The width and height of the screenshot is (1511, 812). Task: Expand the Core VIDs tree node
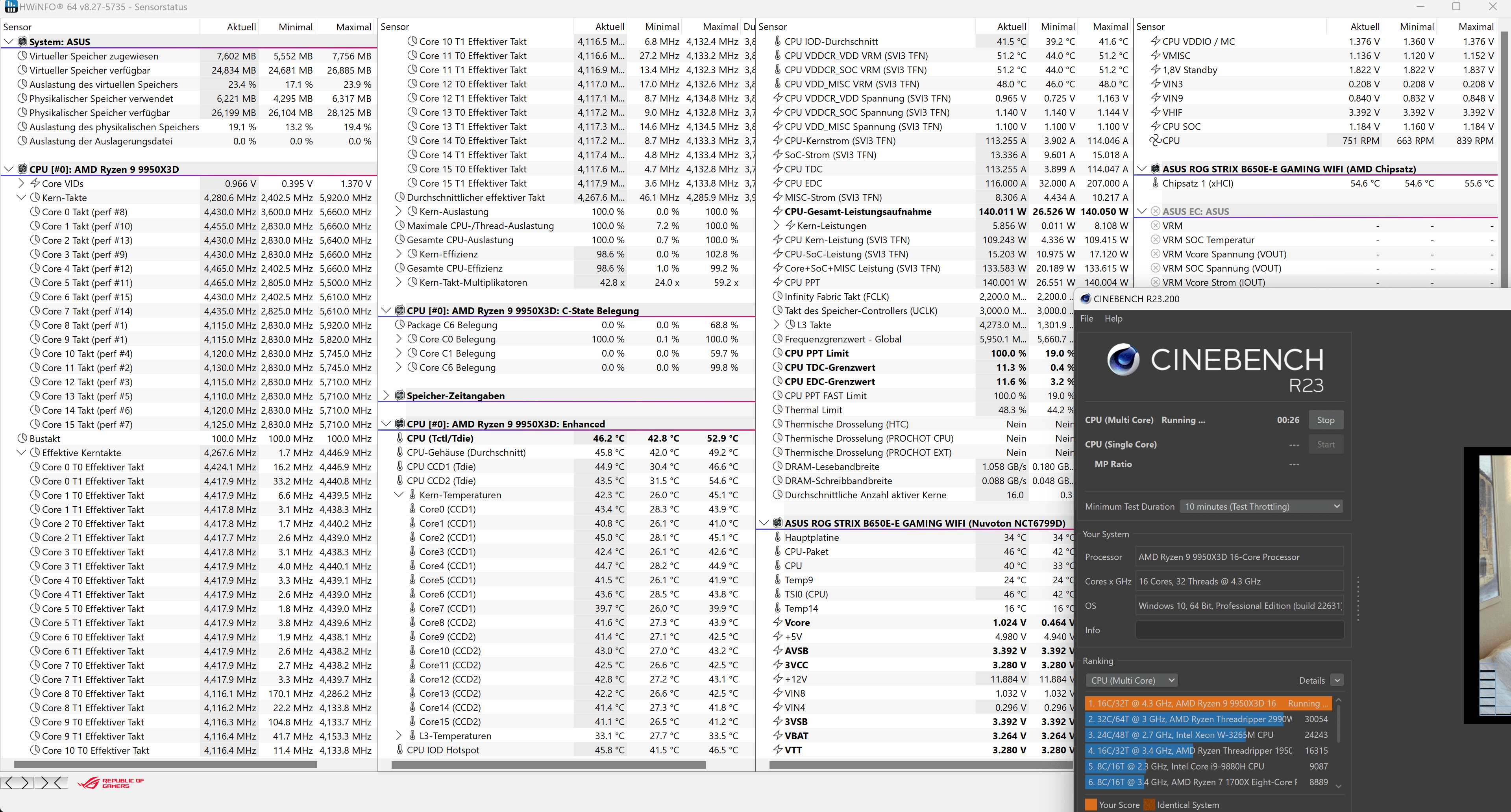(21, 184)
